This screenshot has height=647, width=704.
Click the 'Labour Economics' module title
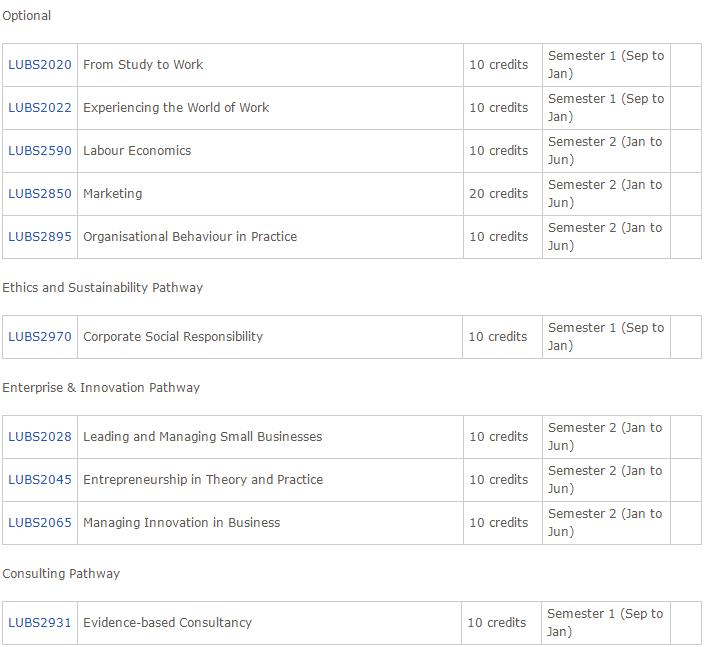[x=137, y=151]
